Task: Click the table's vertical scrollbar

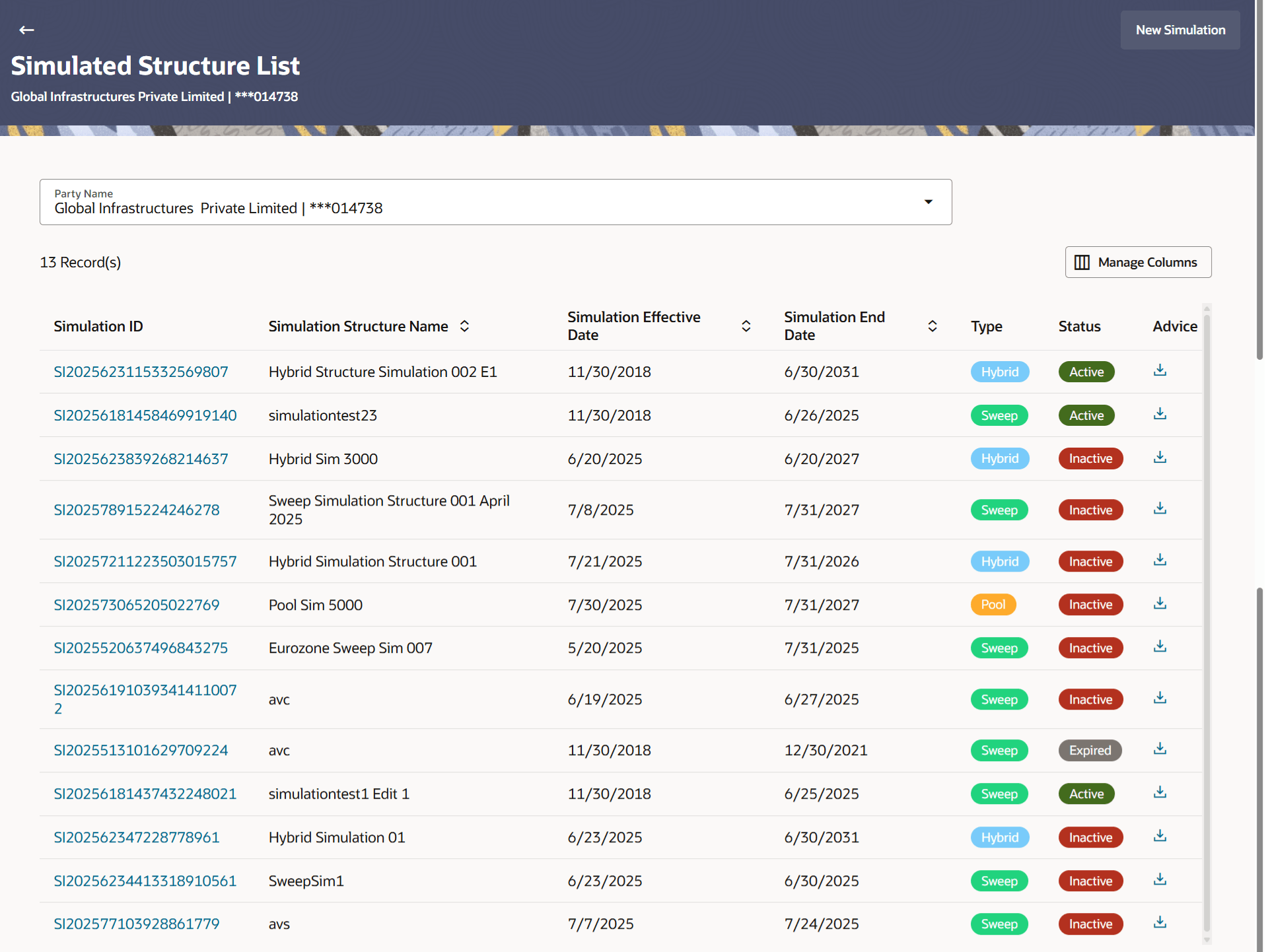Action: pos(1207,621)
